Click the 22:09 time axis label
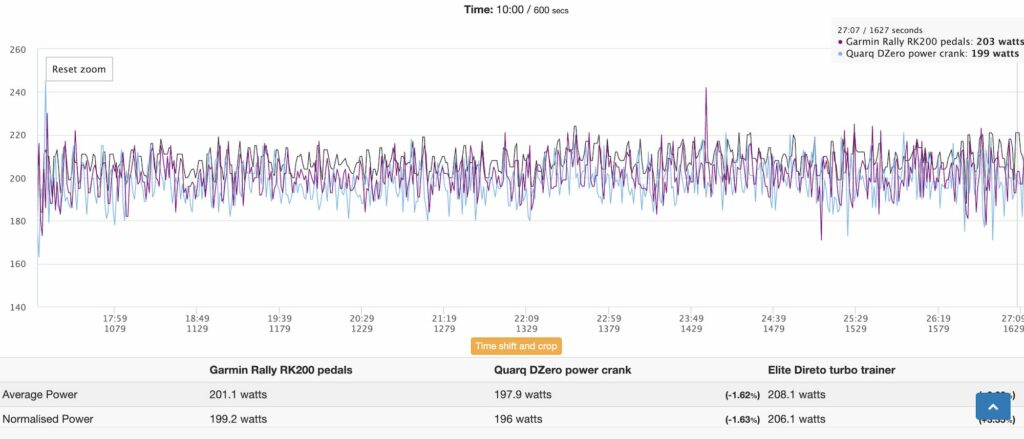Screen dimensions: 1024x439 pos(526,319)
